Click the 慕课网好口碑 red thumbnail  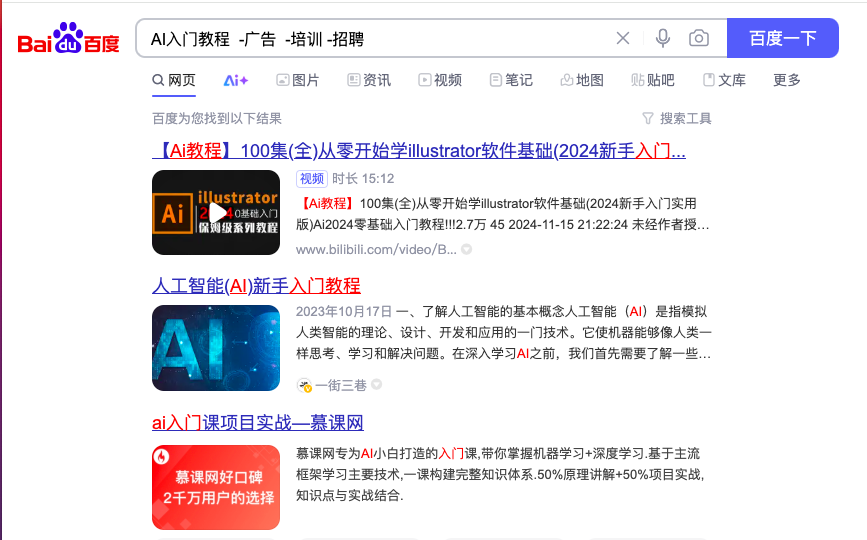[x=216, y=487]
